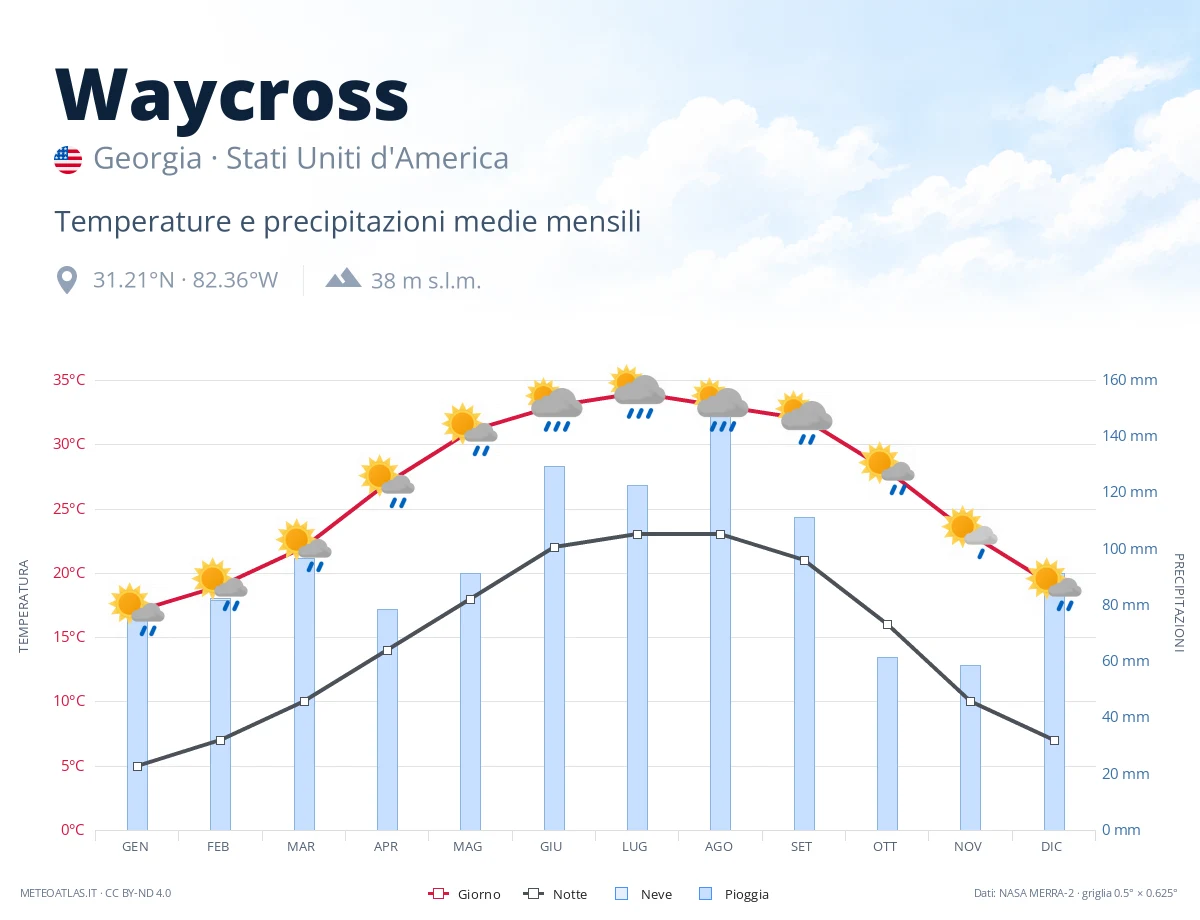Image resolution: width=1200 pixels, height=920 pixels.
Task: Click the GEN night temperature point
Action: [137, 766]
